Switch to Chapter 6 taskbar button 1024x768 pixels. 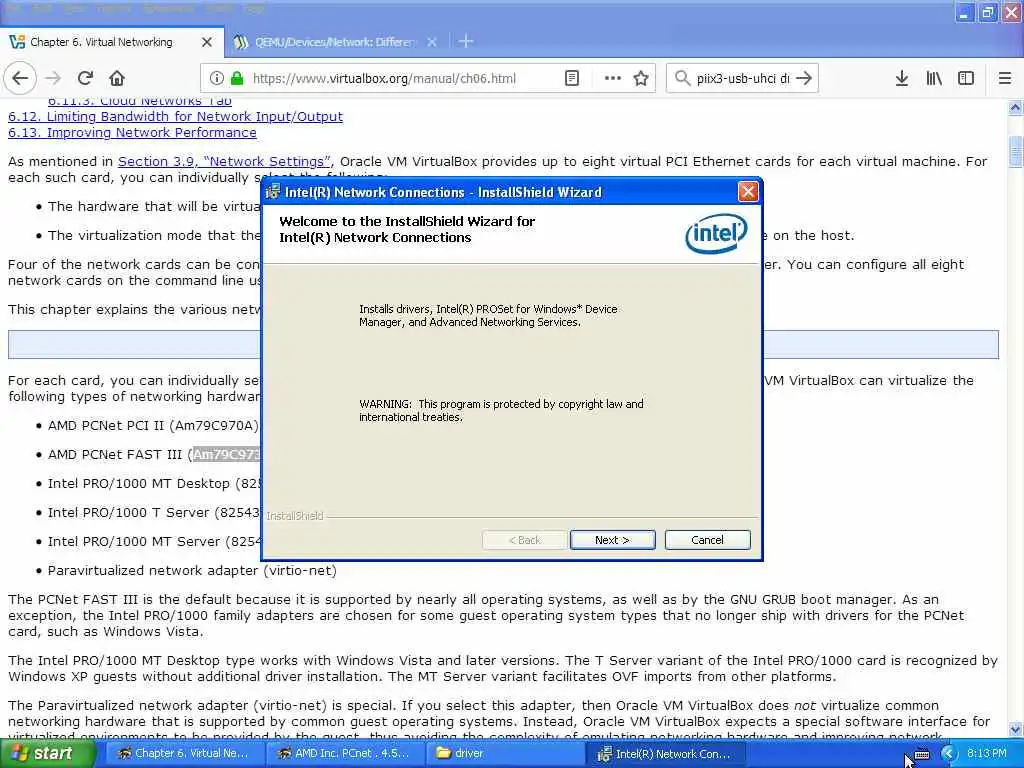[183, 754]
